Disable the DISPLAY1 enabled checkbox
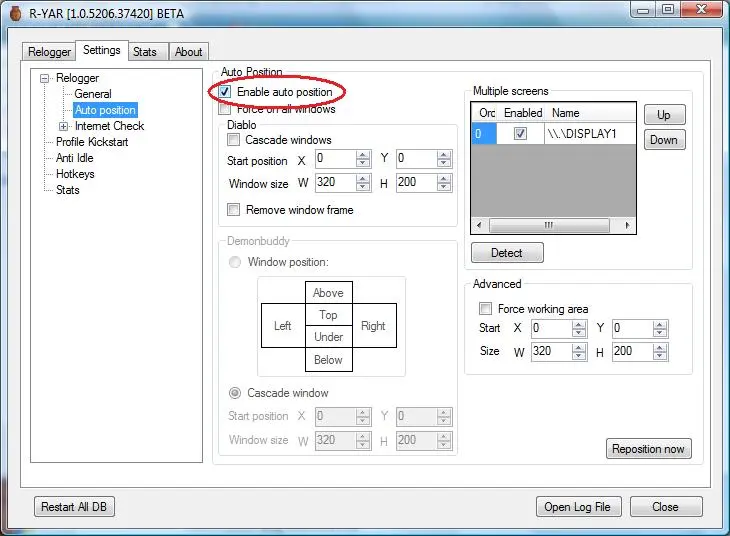The height and width of the screenshot is (536, 730). pyautogui.click(x=519, y=133)
